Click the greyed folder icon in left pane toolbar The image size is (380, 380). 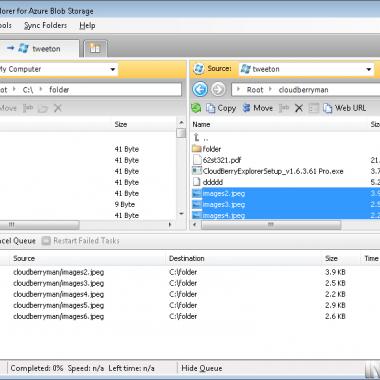tap(43, 108)
